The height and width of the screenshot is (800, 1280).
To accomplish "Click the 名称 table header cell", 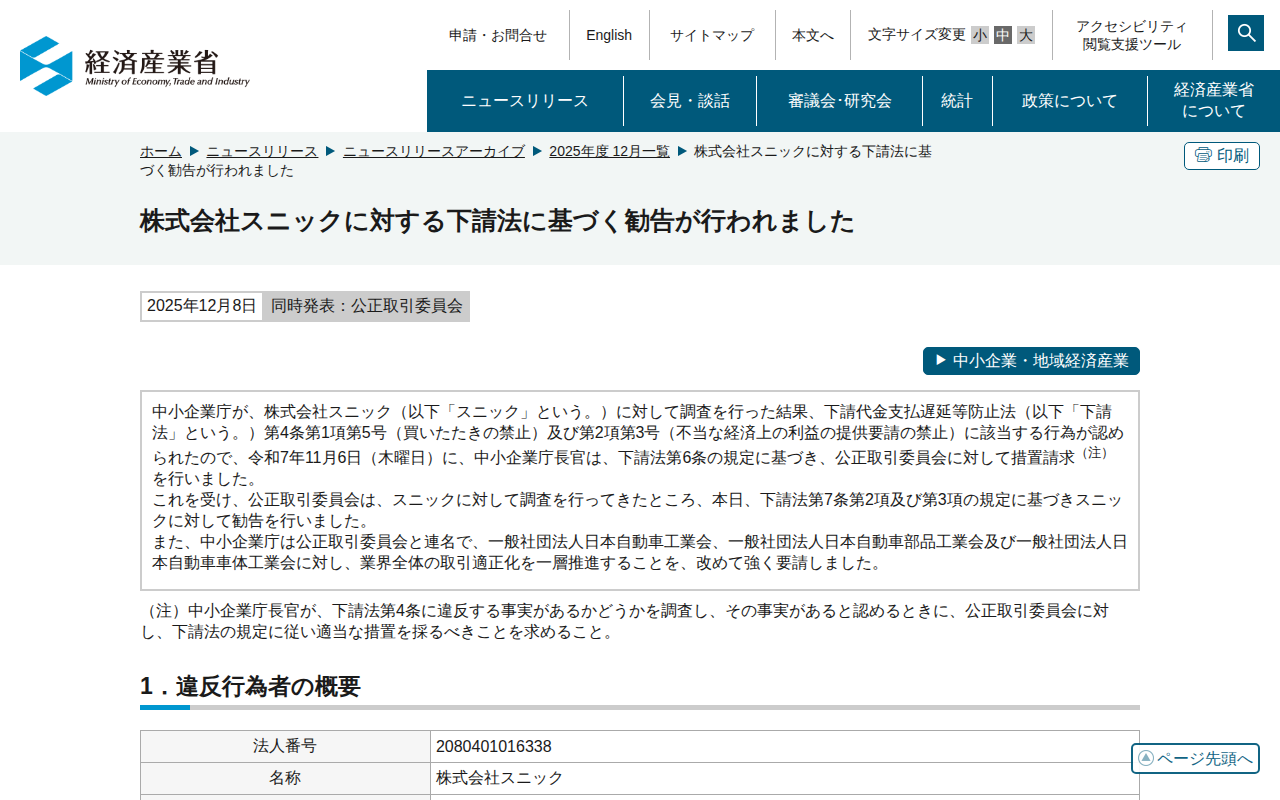I will 285,778.
